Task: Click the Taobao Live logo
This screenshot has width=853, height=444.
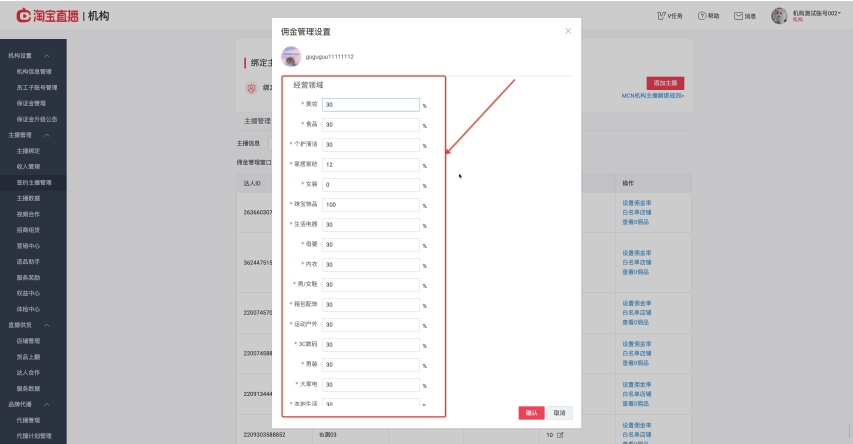Action: point(47,16)
